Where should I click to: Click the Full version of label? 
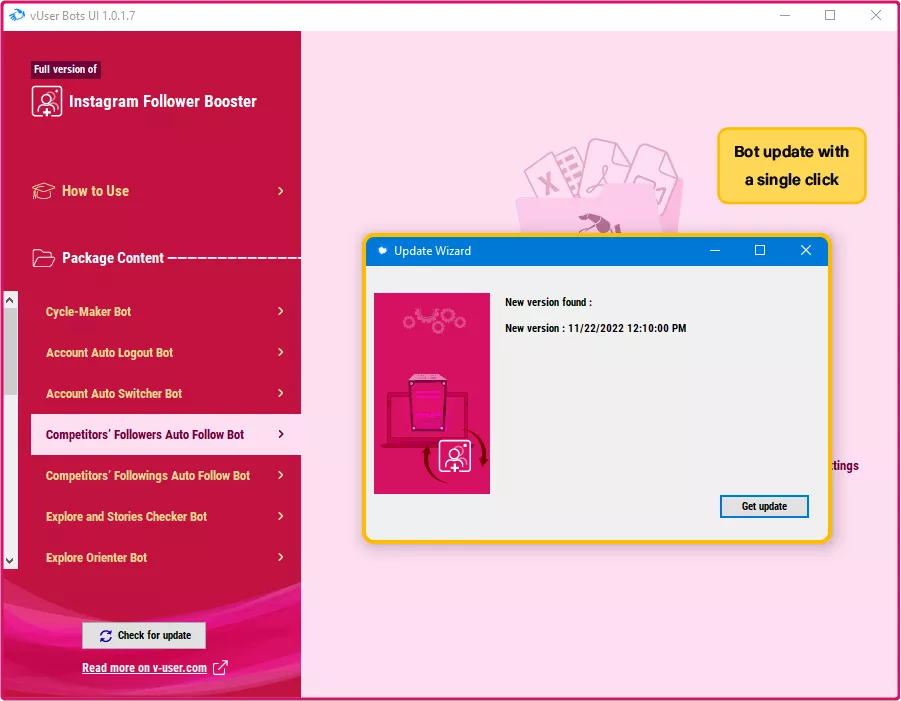(66, 70)
